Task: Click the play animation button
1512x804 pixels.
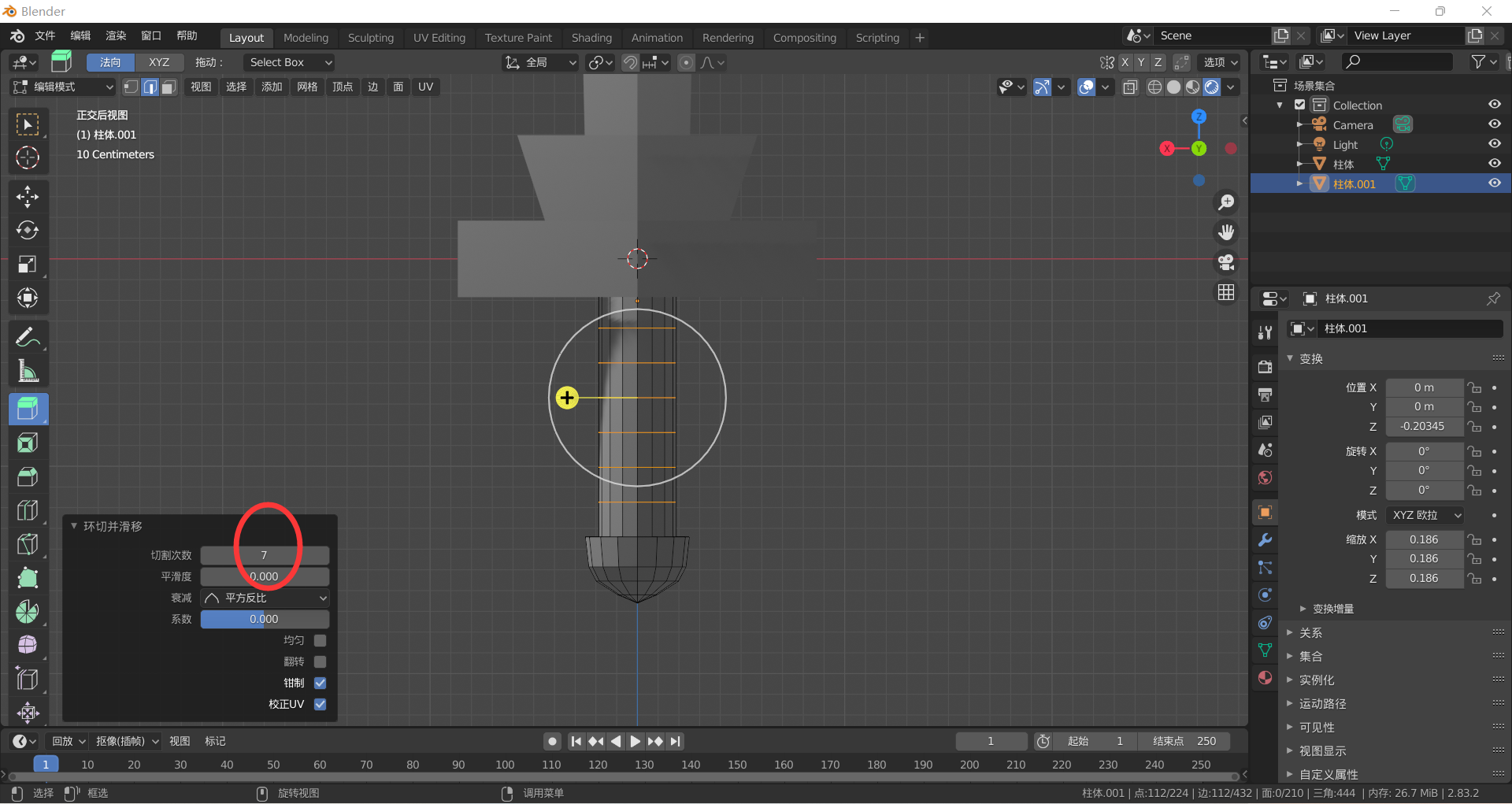Action: (635, 741)
